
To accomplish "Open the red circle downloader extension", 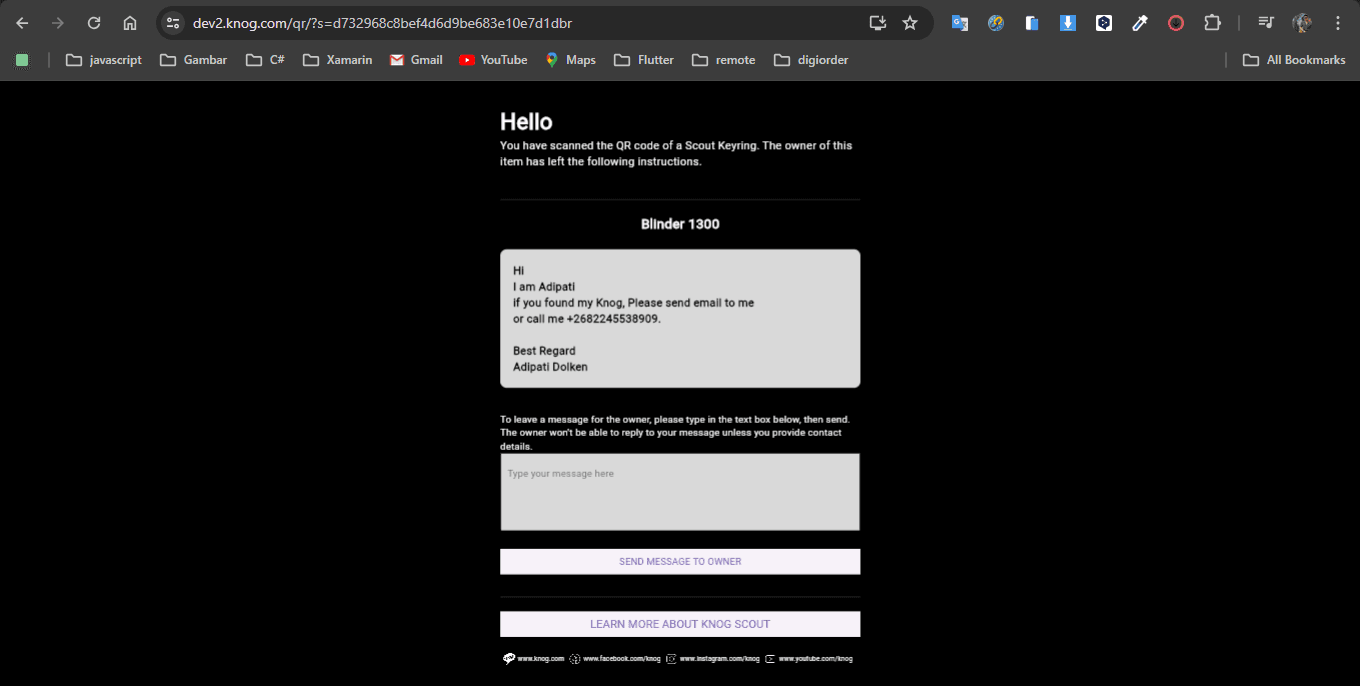I will pyautogui.click(x=1176, y=23).
